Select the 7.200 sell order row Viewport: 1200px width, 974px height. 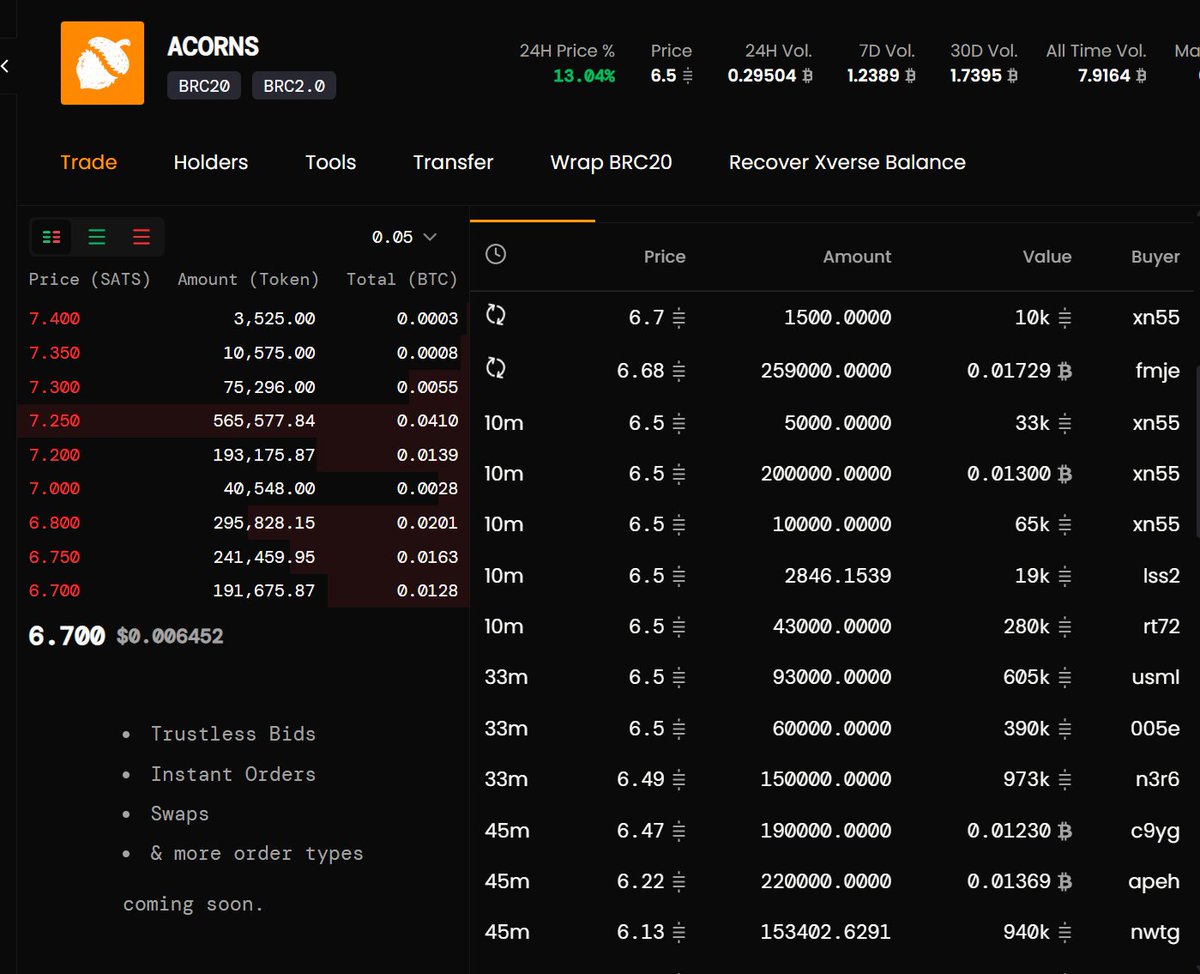[243, 455]
